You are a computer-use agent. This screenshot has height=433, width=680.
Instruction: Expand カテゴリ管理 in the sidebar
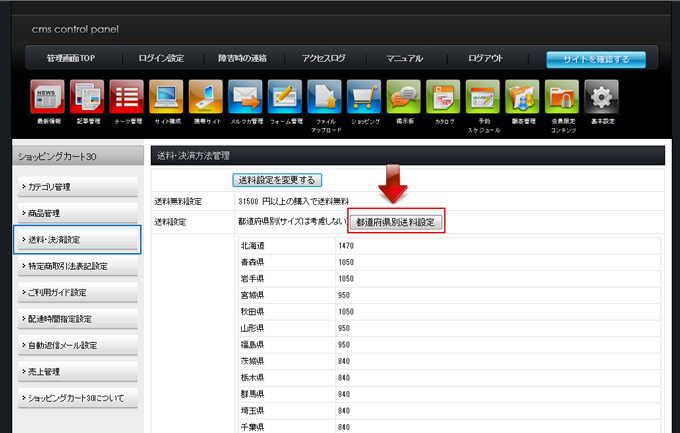[78, 187]
